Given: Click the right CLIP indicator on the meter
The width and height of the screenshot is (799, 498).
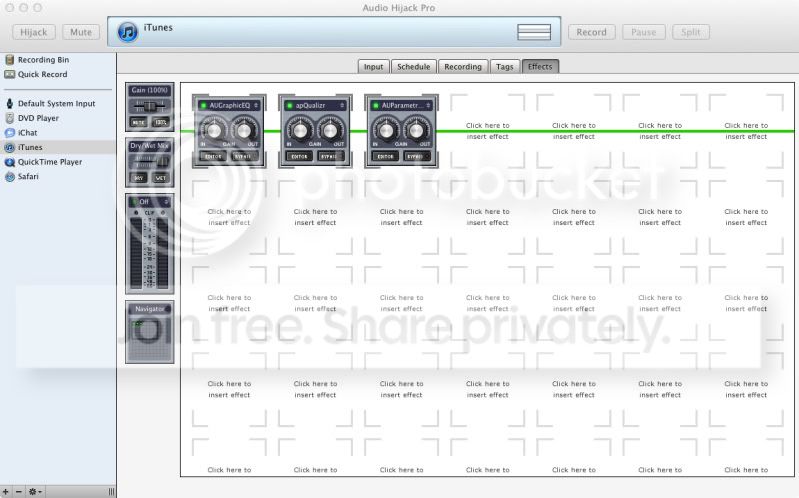Looking at the screenshot, I should [x=163, y=213].
